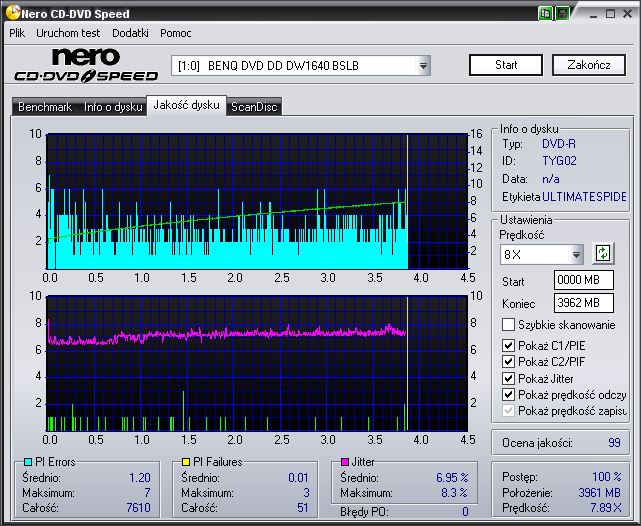Click the PI Failures Maksimum value 3
This screenshot has width=641, height=526.
pos(306,493)
